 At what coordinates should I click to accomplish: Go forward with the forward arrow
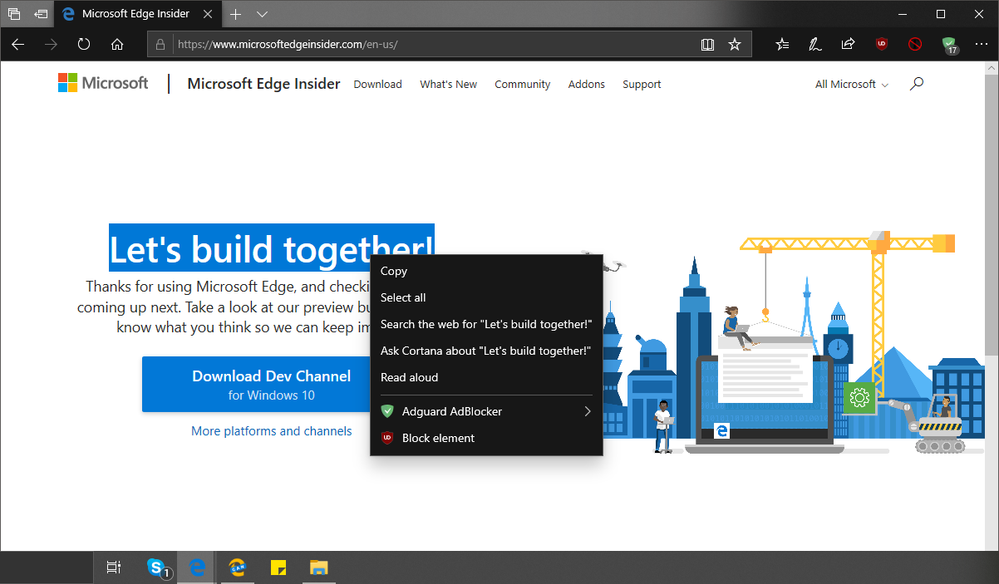(51, 44)
